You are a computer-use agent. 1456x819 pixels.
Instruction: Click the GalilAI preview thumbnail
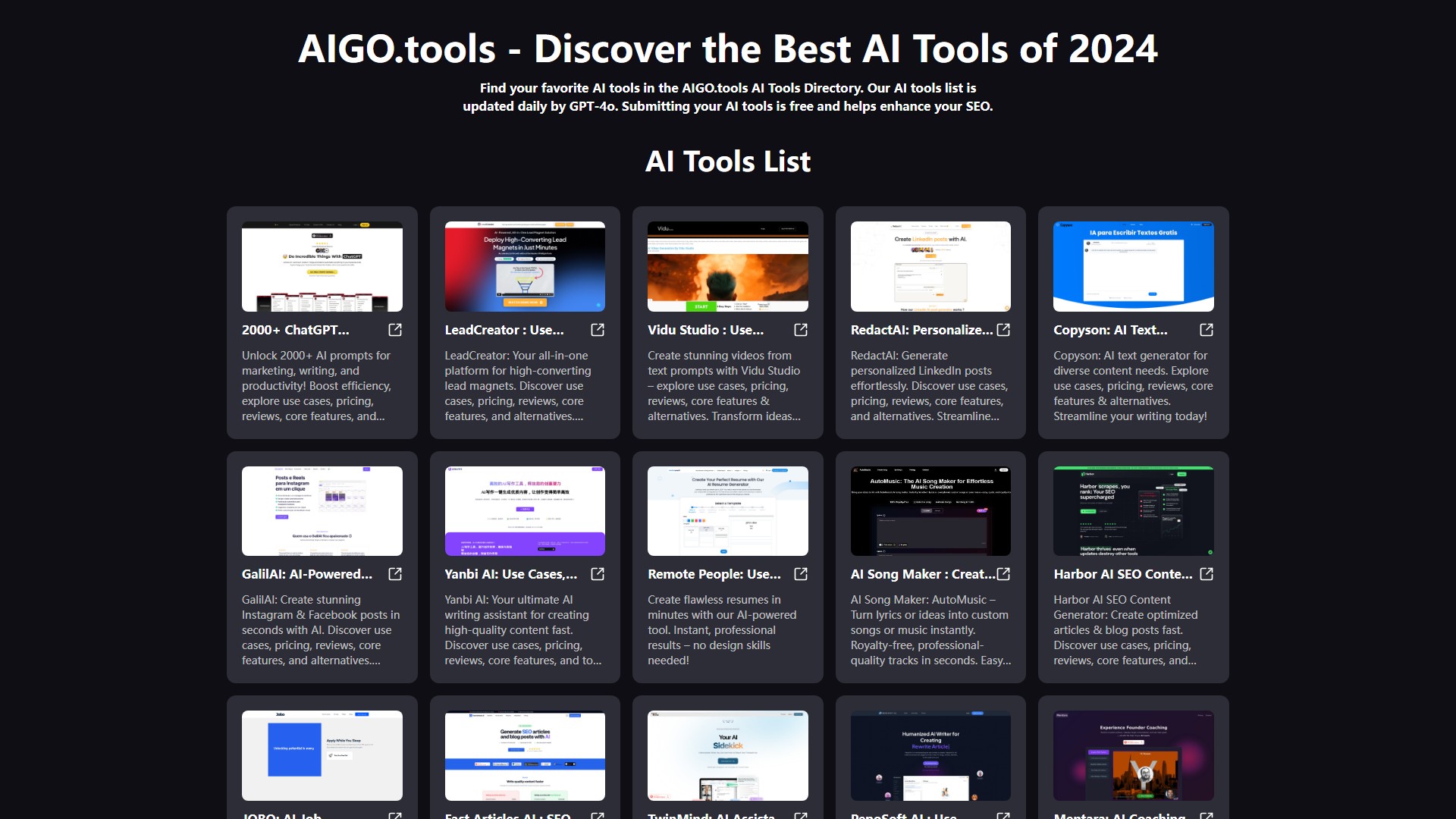322,511
